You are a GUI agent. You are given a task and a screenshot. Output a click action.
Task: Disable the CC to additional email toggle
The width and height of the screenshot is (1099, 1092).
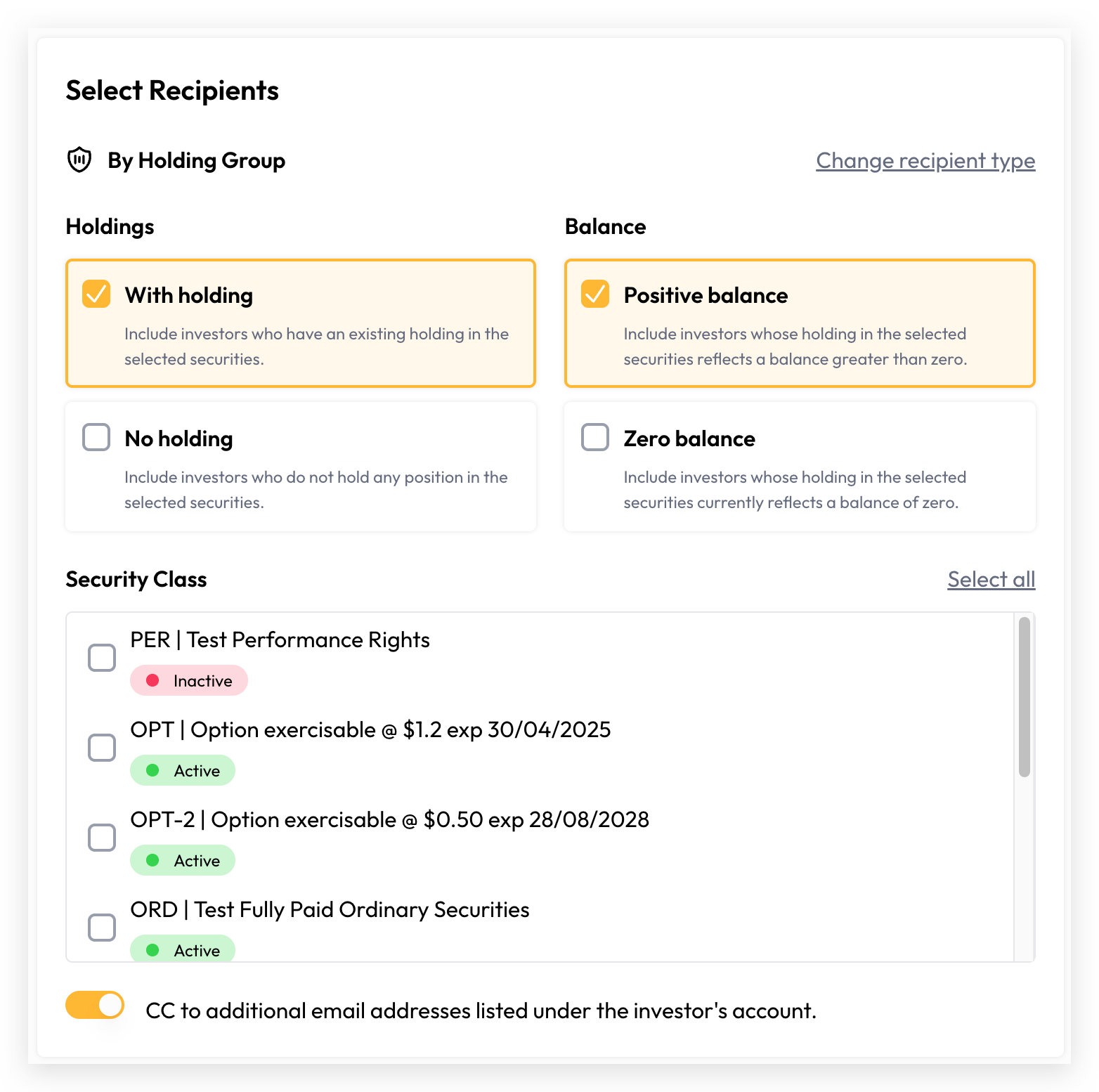[95, 1005]
